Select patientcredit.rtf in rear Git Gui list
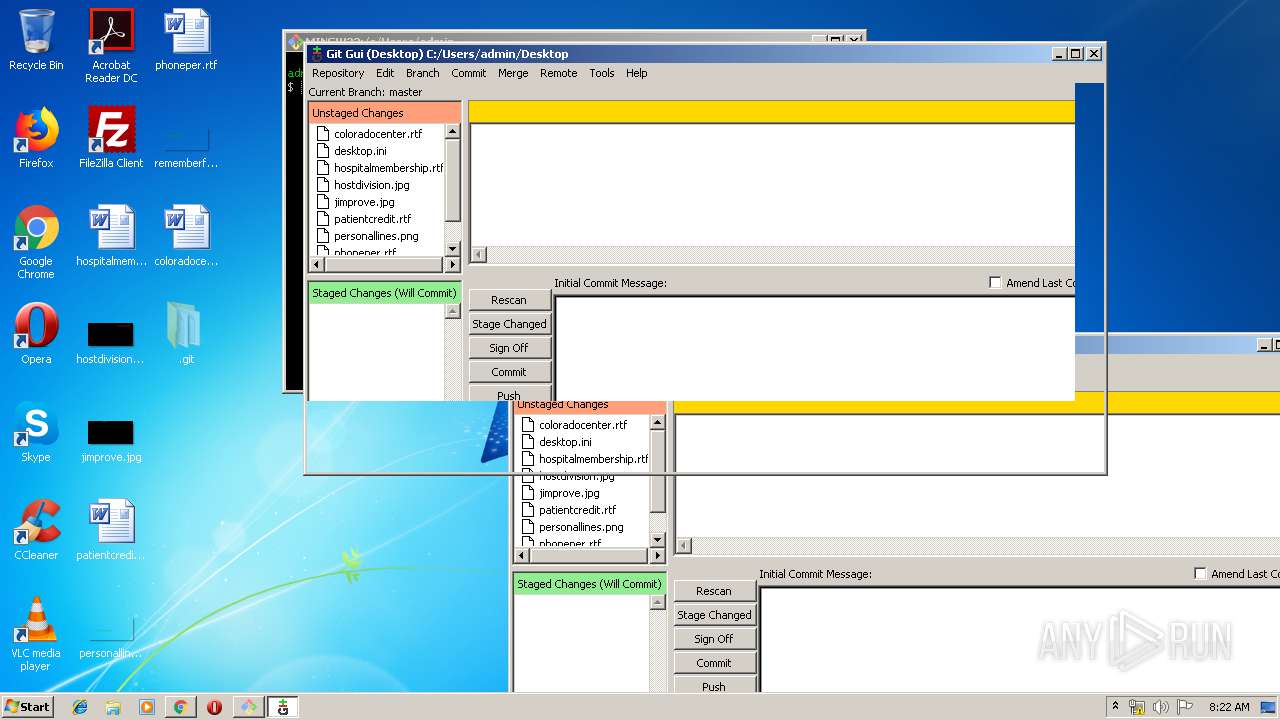 pyautogui.click(x=577, y=510)
